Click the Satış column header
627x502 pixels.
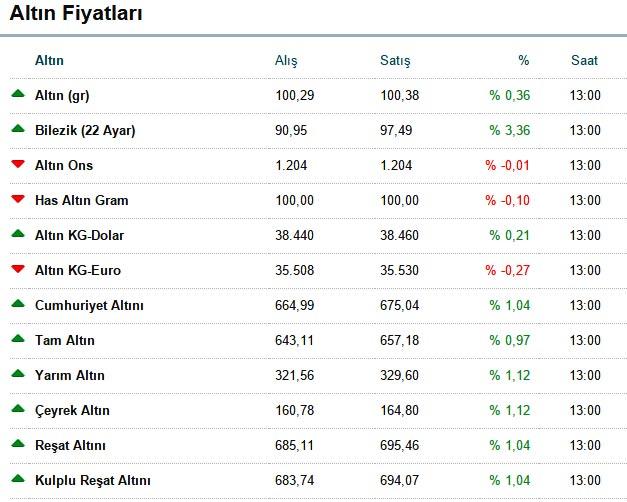(395, 61)
